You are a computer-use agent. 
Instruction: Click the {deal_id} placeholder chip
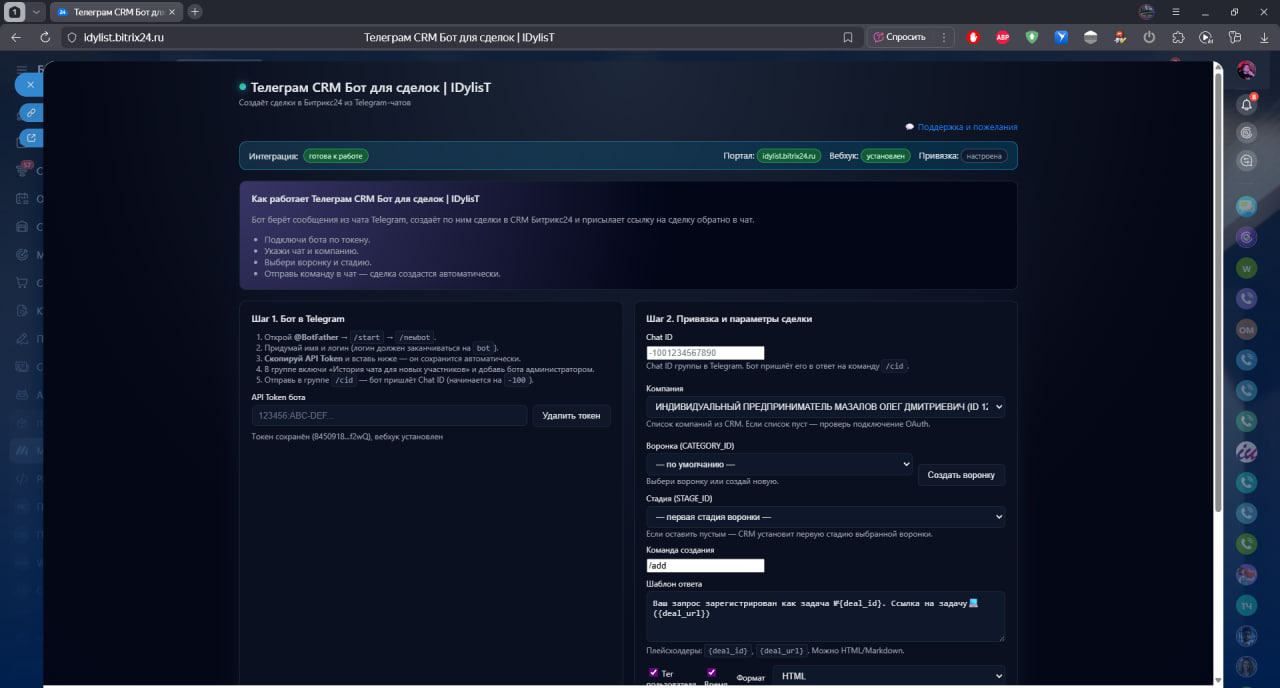[728, 651]
